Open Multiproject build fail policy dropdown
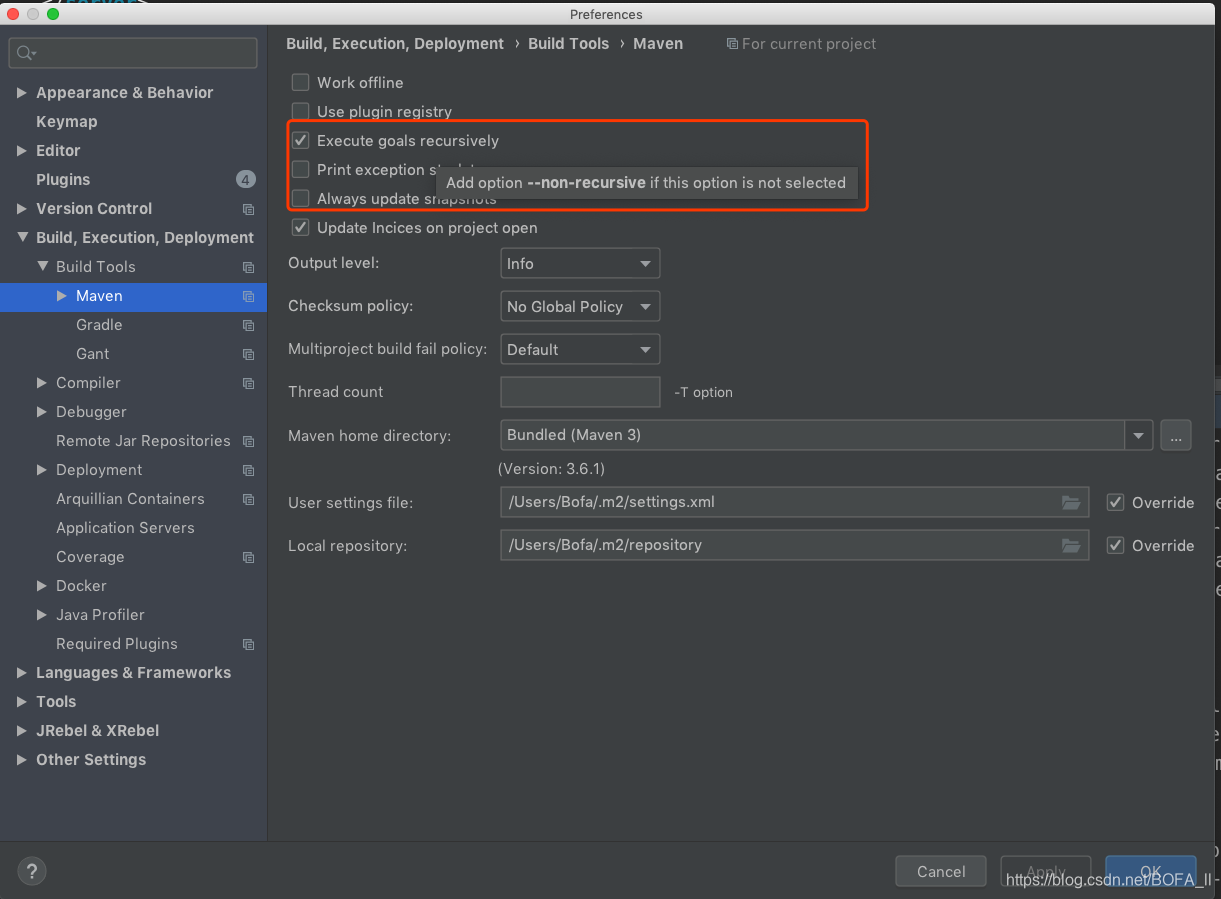 (x=580, y=350)
